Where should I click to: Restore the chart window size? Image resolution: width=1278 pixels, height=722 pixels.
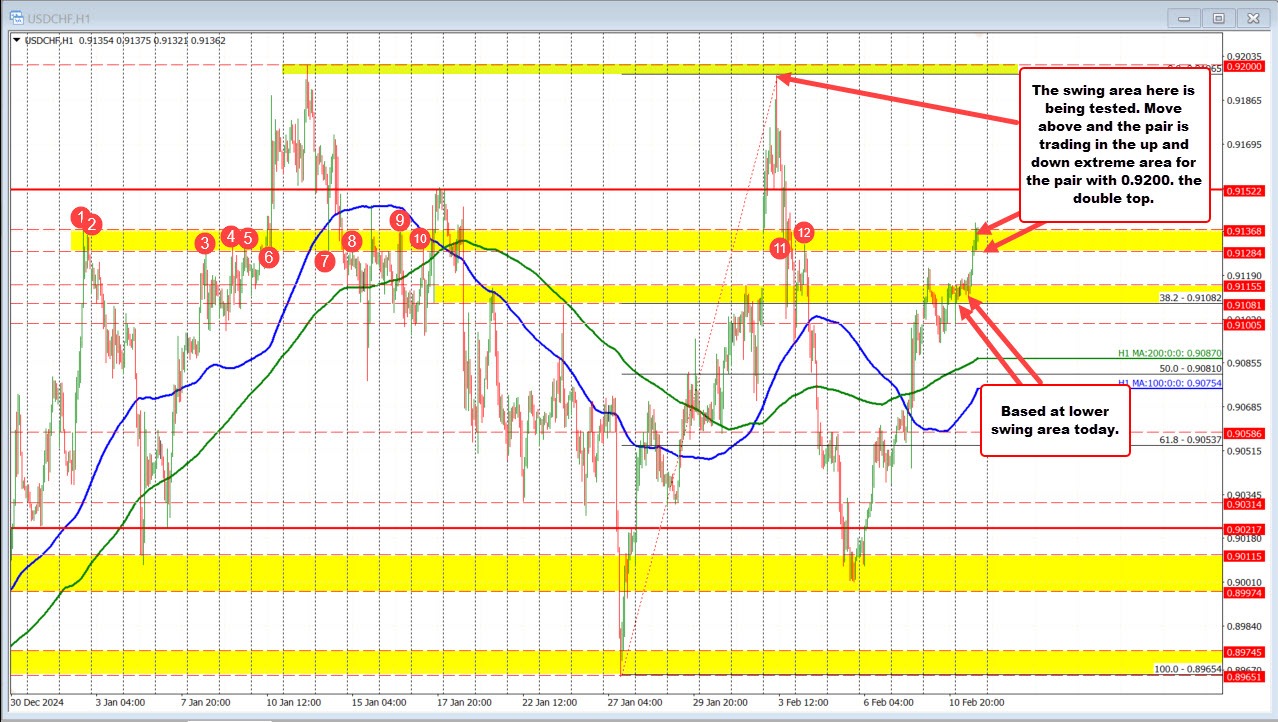tap(1219, 17)
